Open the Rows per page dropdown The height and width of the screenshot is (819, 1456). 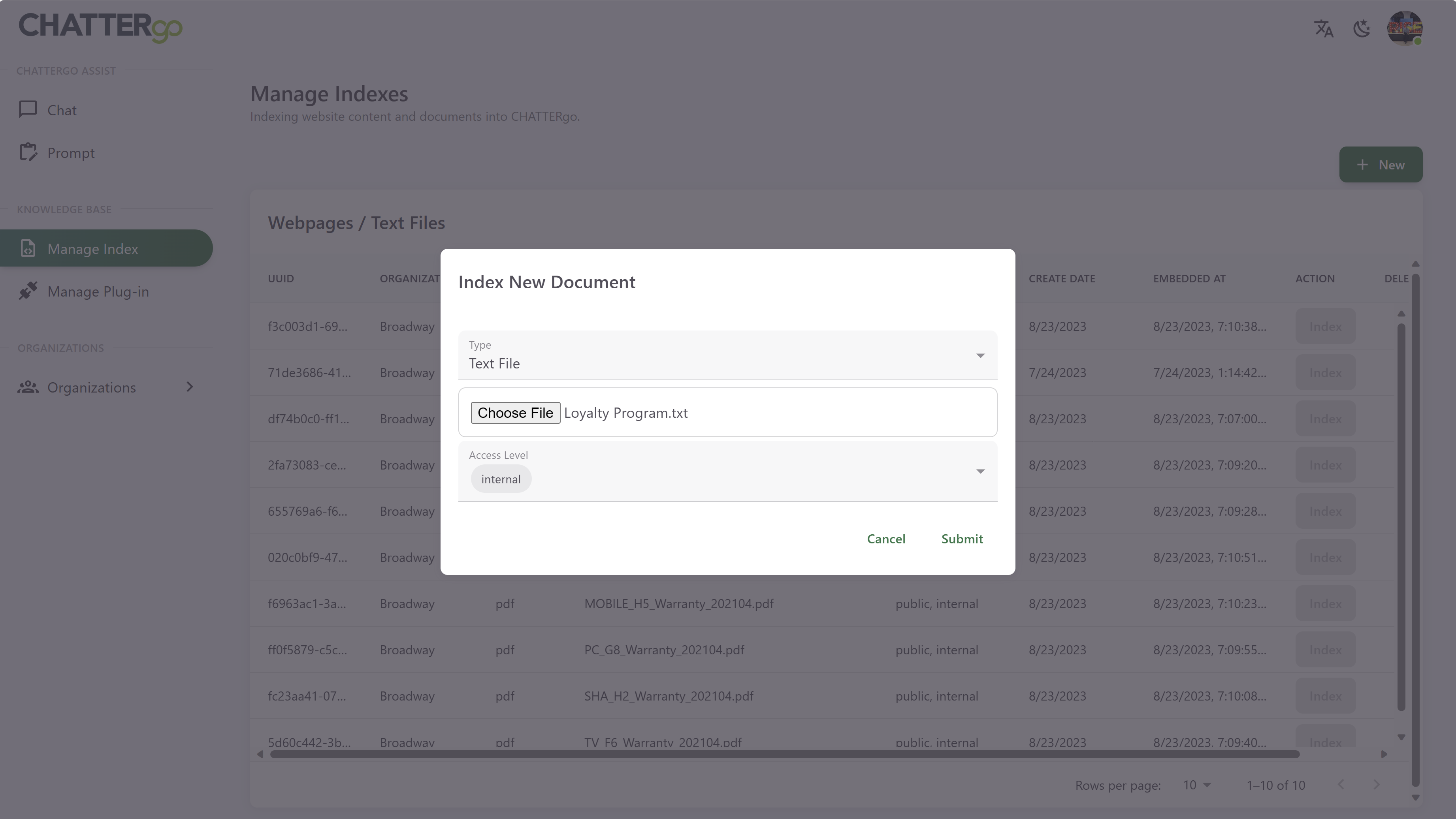1196,785
